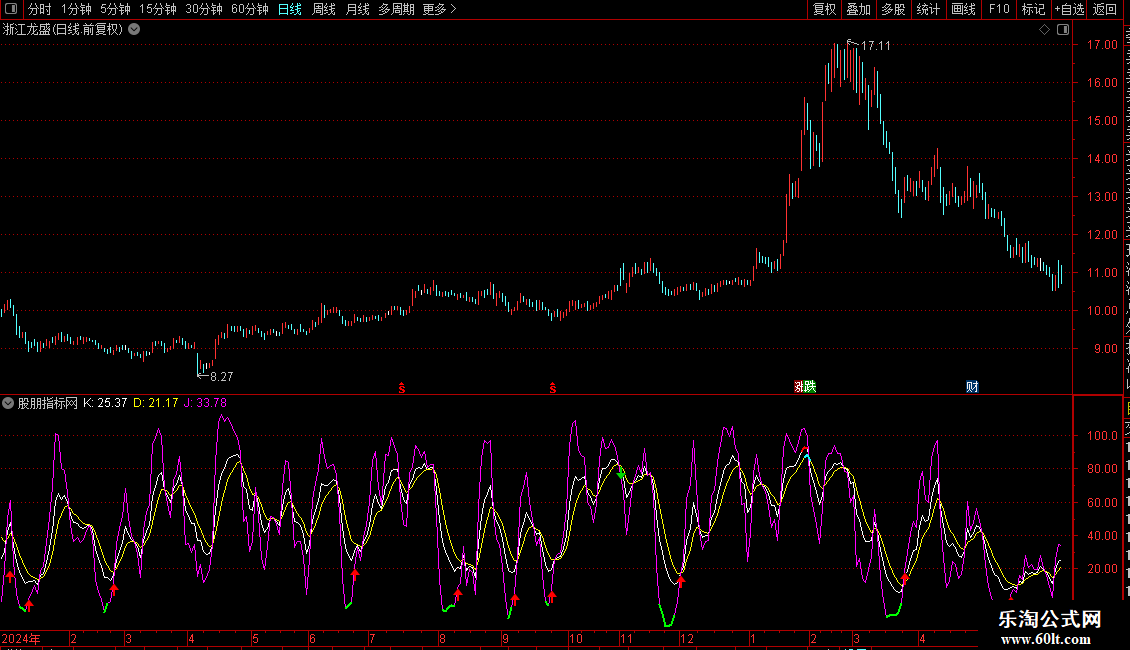
Task: Select the 15分钟 period tab
Action: (158, 9)
